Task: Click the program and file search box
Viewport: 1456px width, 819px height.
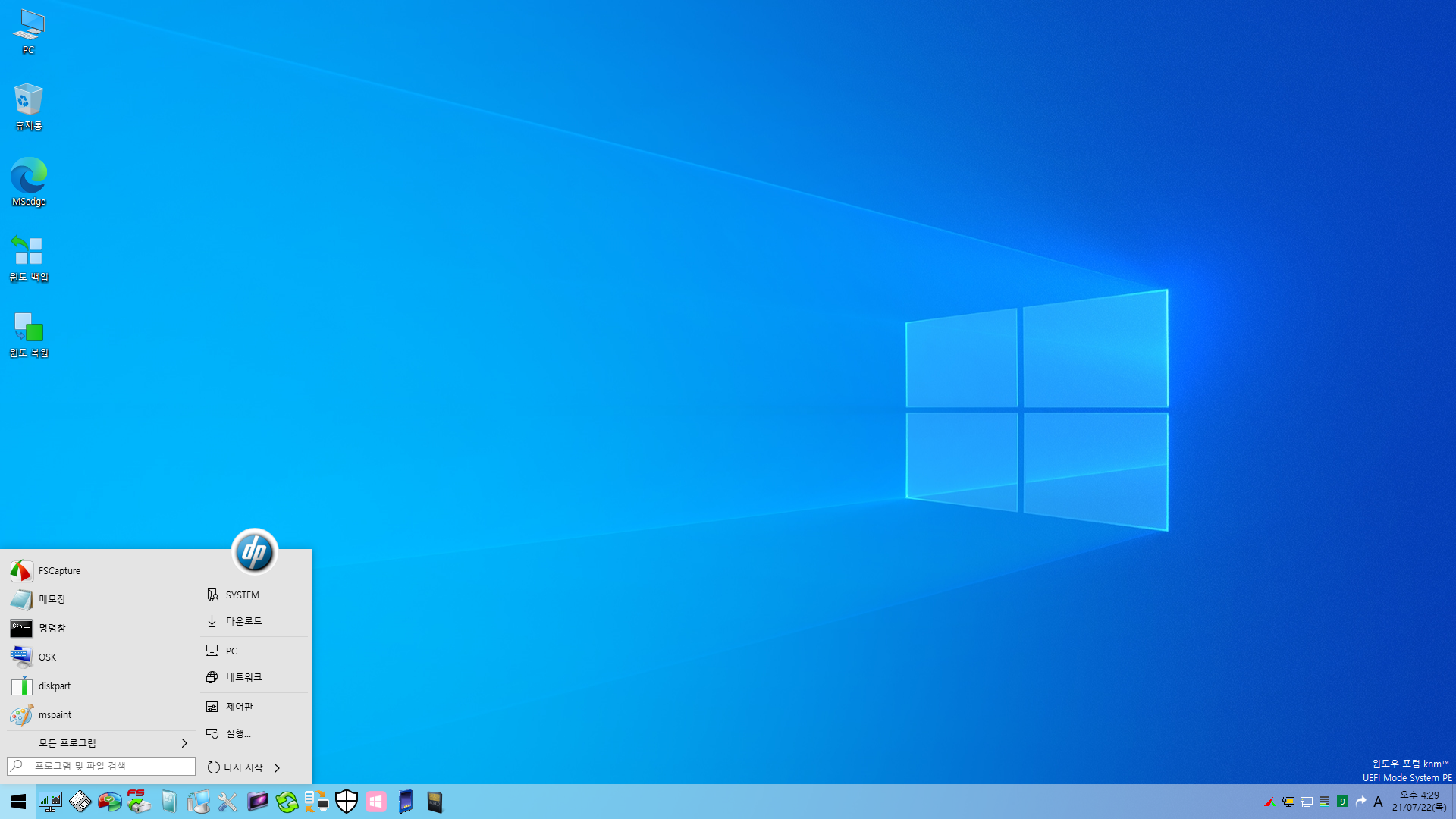Action: (x=101, y=766)
